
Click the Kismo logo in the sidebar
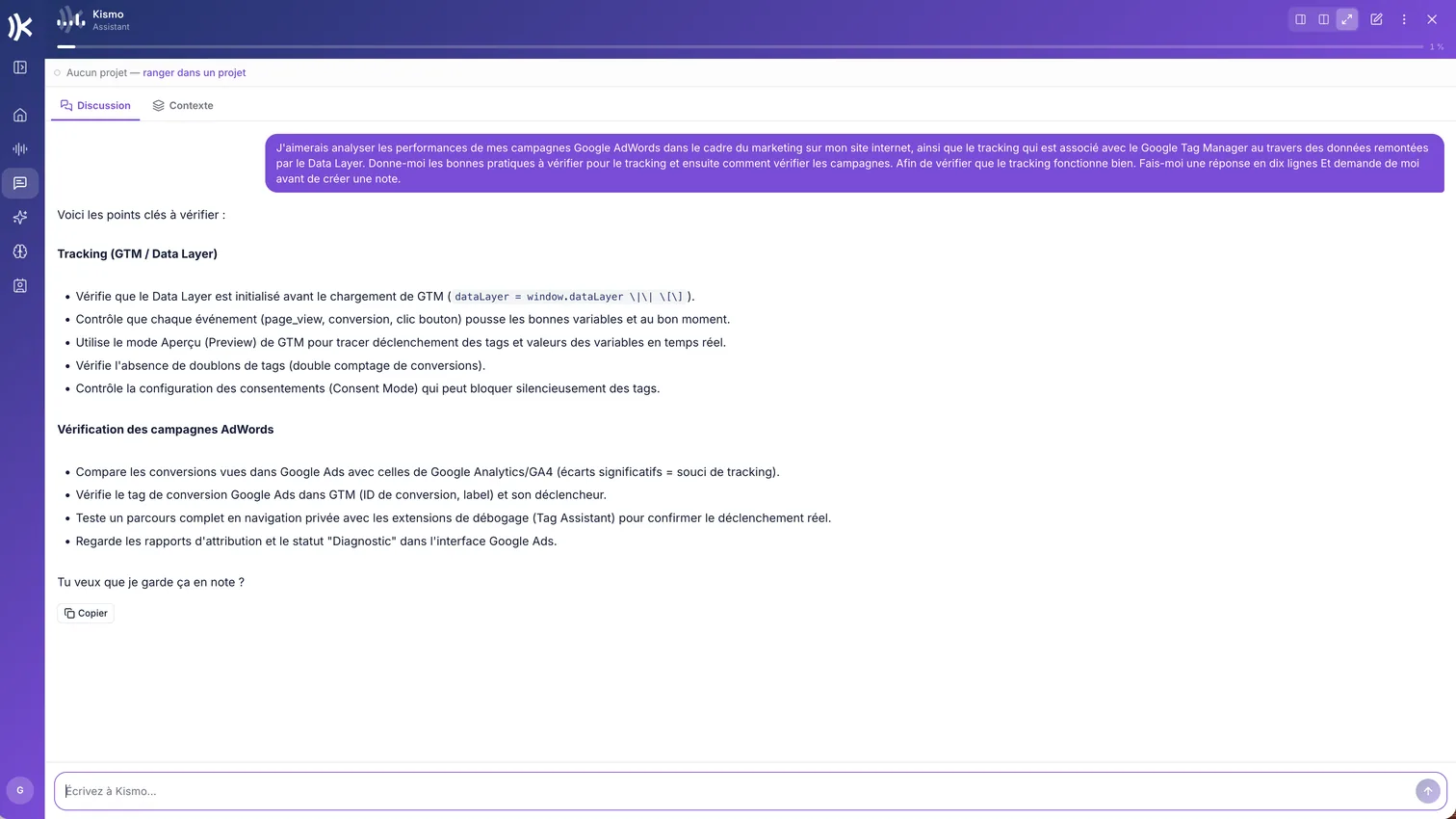click(20, 27)
